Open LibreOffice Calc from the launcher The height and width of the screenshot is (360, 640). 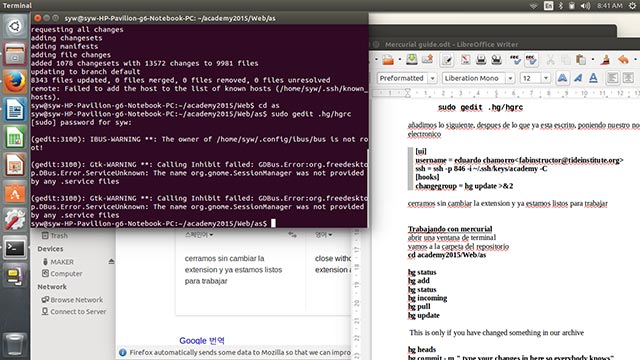[15, 138]
